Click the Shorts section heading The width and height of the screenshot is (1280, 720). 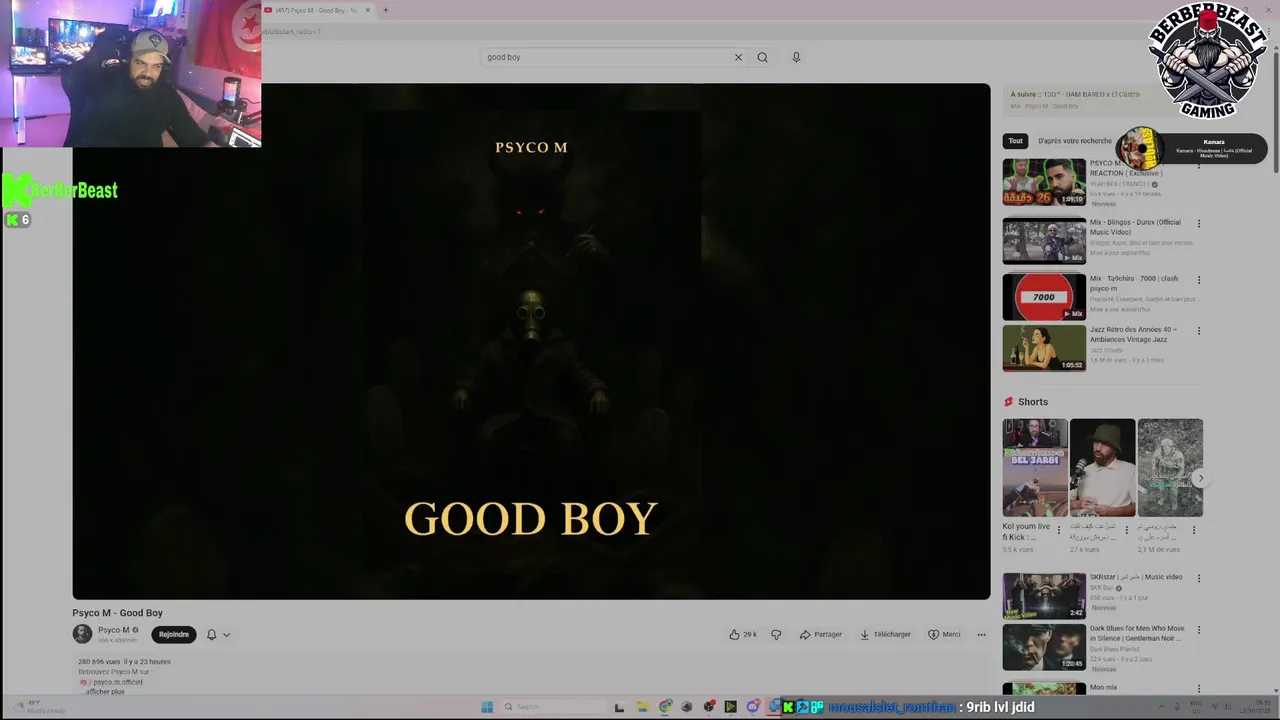pyautogui.click(x=1033, y=402)
